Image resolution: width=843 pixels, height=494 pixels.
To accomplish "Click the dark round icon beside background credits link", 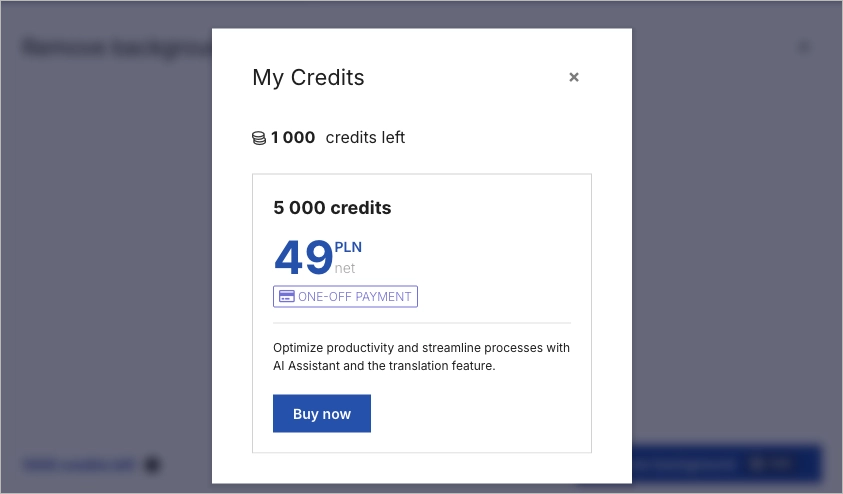I will [x=152, y=464].
